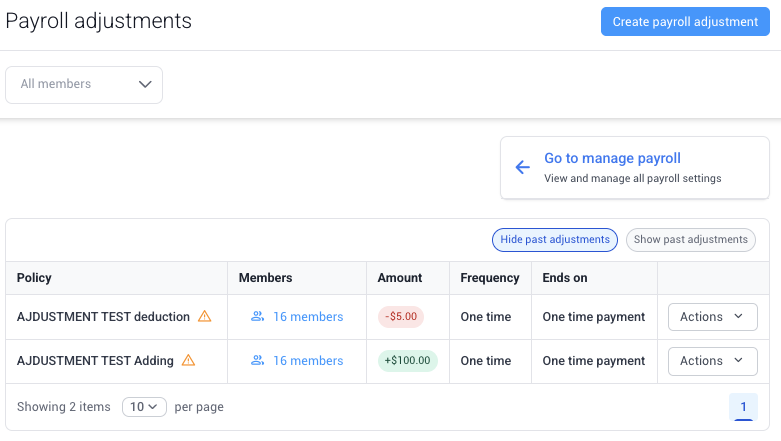Click members icon in the deduction row

tap(257, 316)
